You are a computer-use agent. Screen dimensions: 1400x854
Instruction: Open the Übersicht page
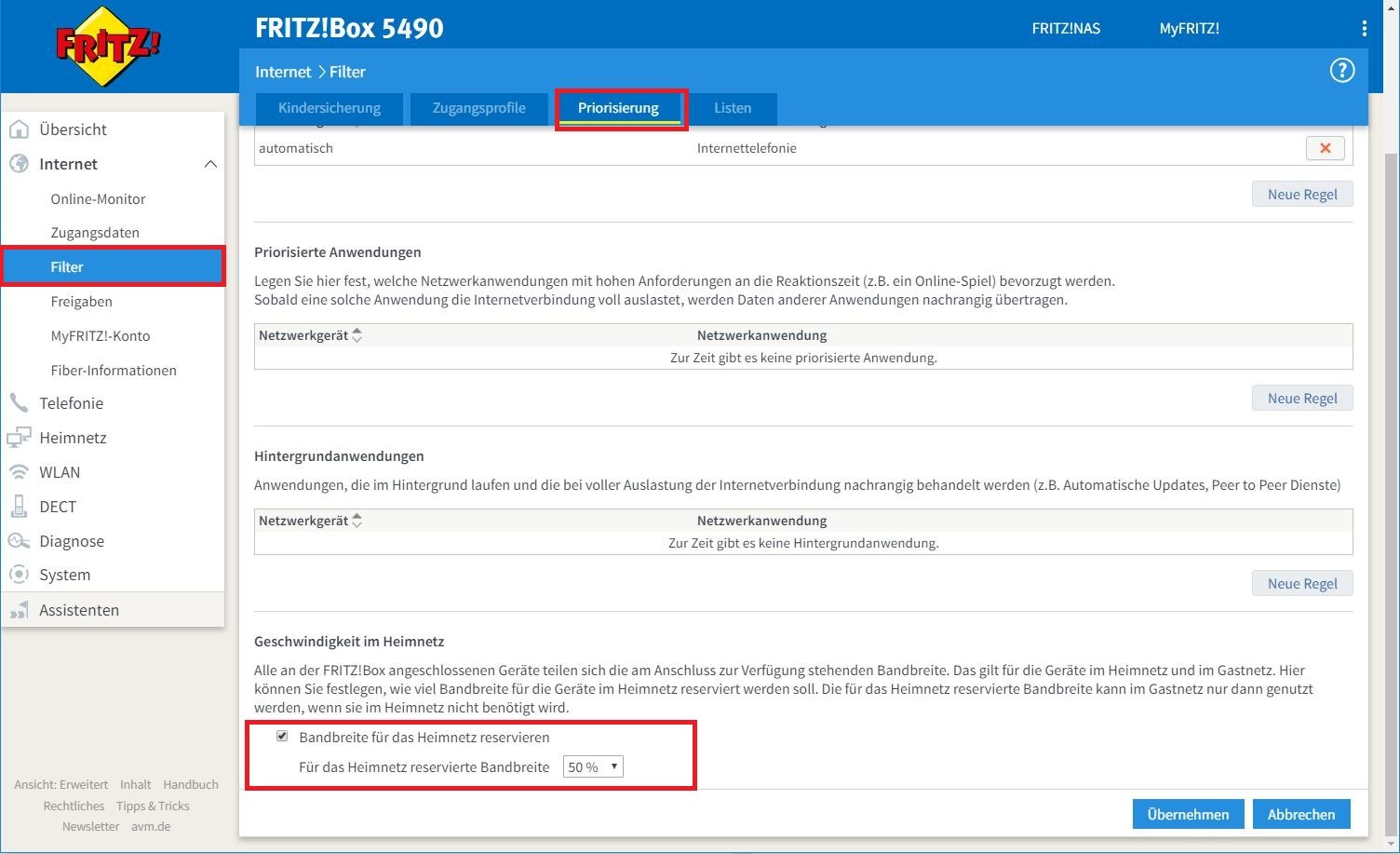(73, 129)
